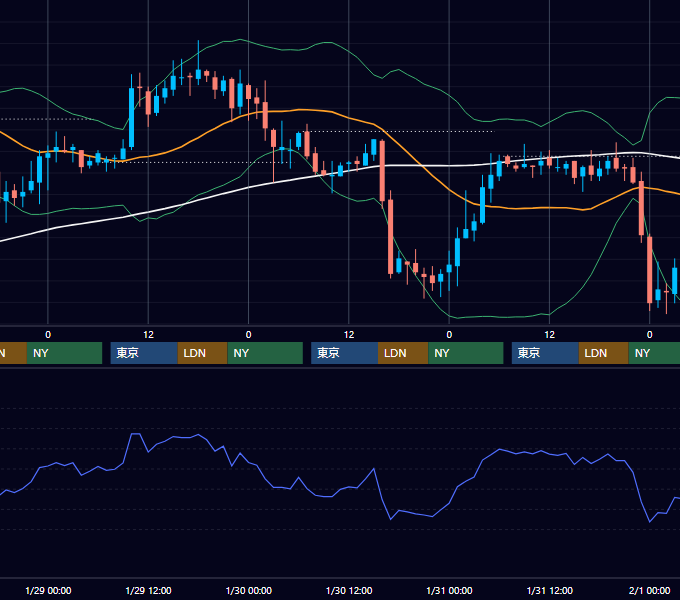680x600 pixels.
Task: Select the NY session block starting late 1/30
Action: [x=466, y=353]
